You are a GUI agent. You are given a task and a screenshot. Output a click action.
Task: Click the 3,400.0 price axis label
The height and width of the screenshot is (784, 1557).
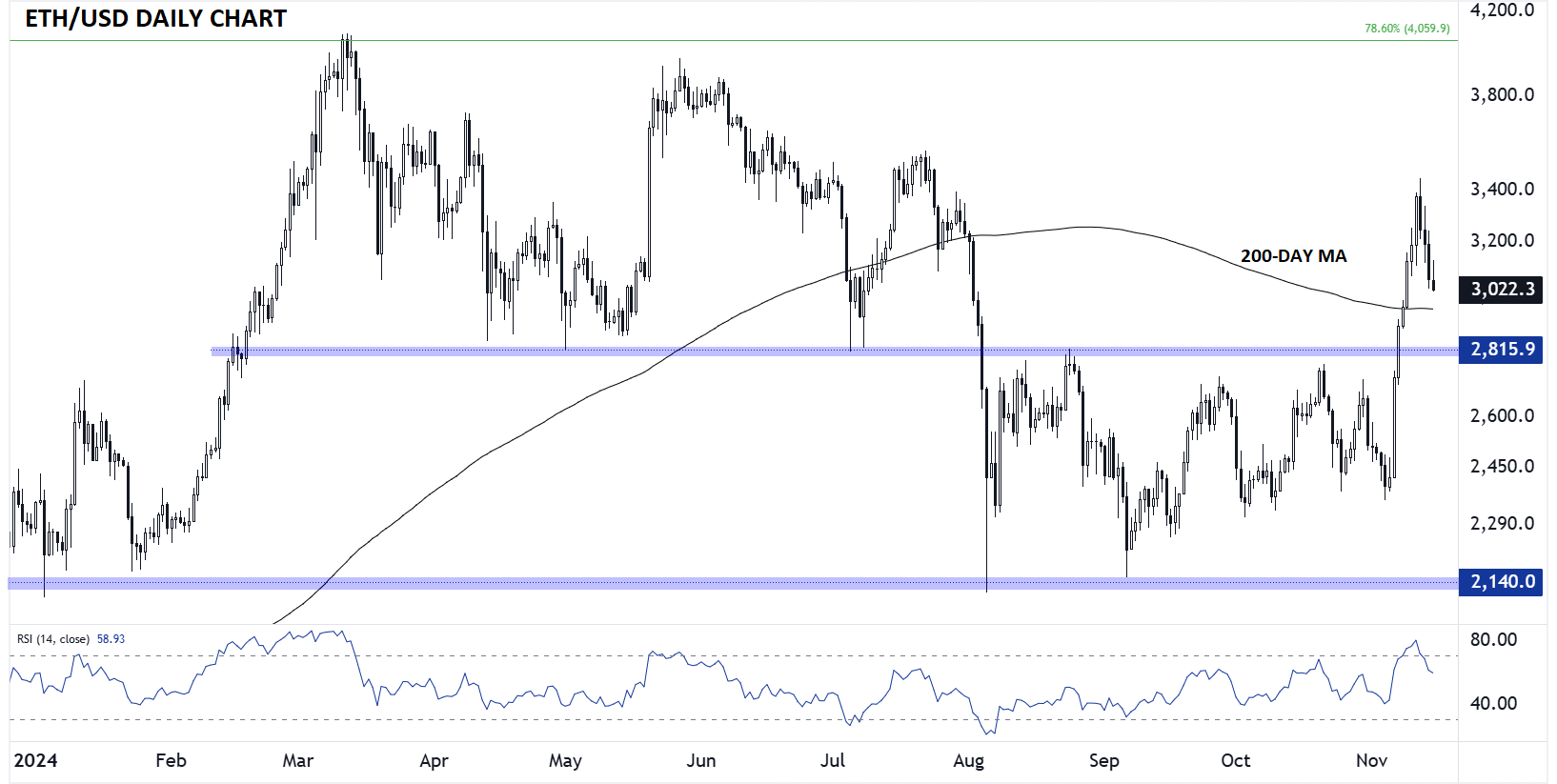tap(1503, 189)
